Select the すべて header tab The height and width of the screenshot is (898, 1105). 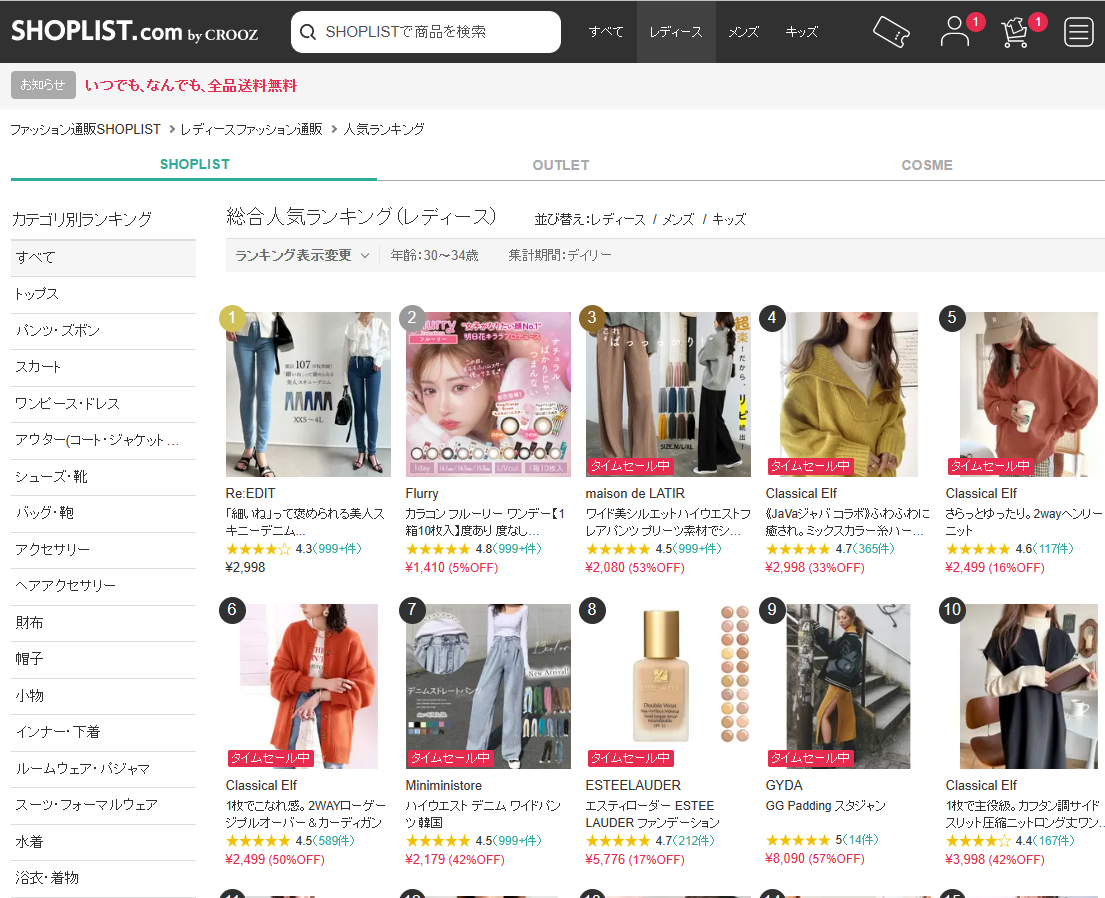[606, 32]
